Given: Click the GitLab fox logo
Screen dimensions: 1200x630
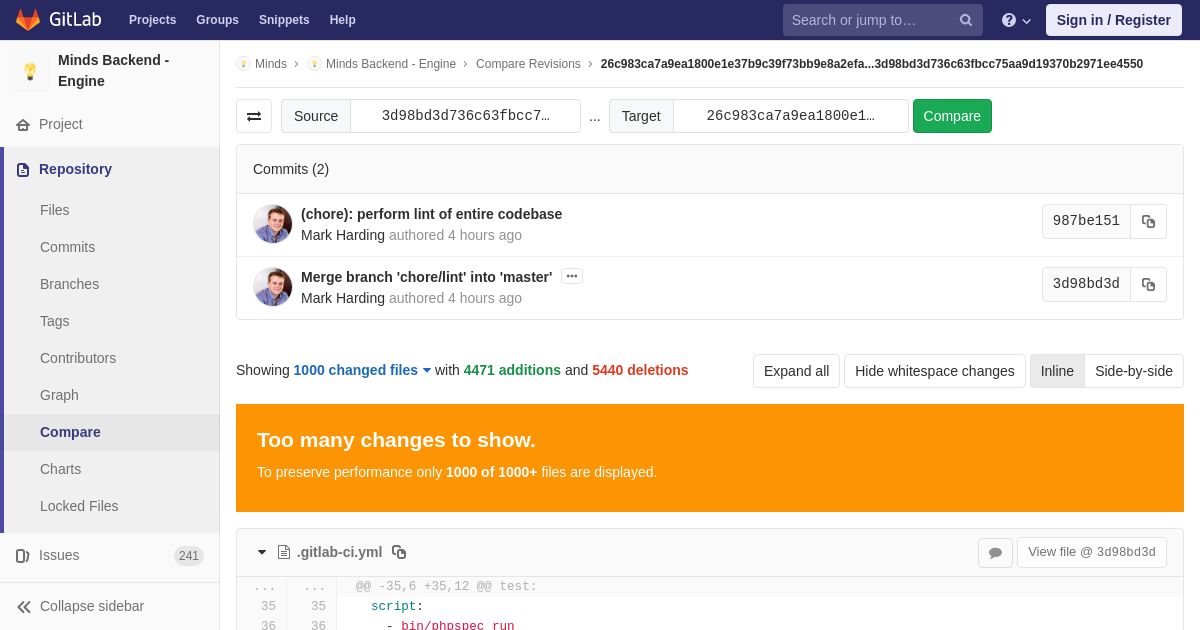Looking at the screenshot, I should click(x=28, y=20).
